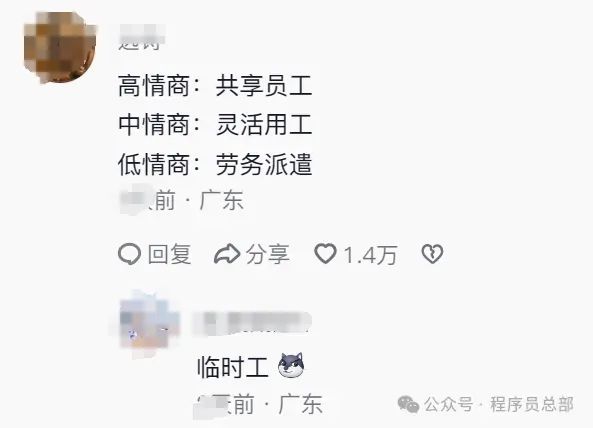Click the first comment's 广东 location tag
The image size is (593, 428).
[221, 200]
